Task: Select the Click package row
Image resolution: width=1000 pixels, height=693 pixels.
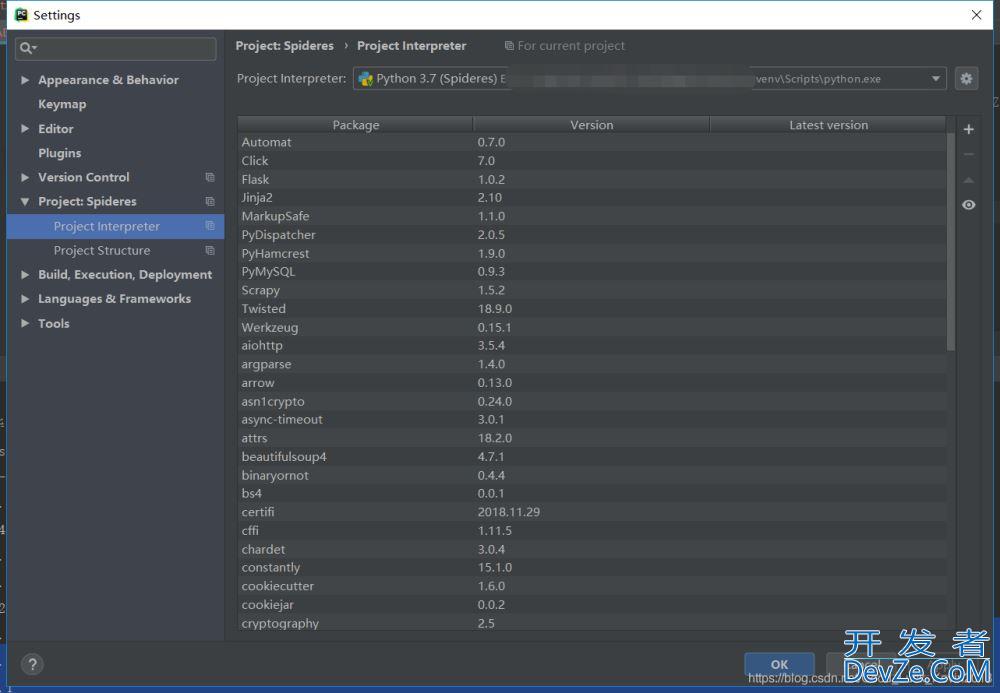Action: [x=592, y=161]
